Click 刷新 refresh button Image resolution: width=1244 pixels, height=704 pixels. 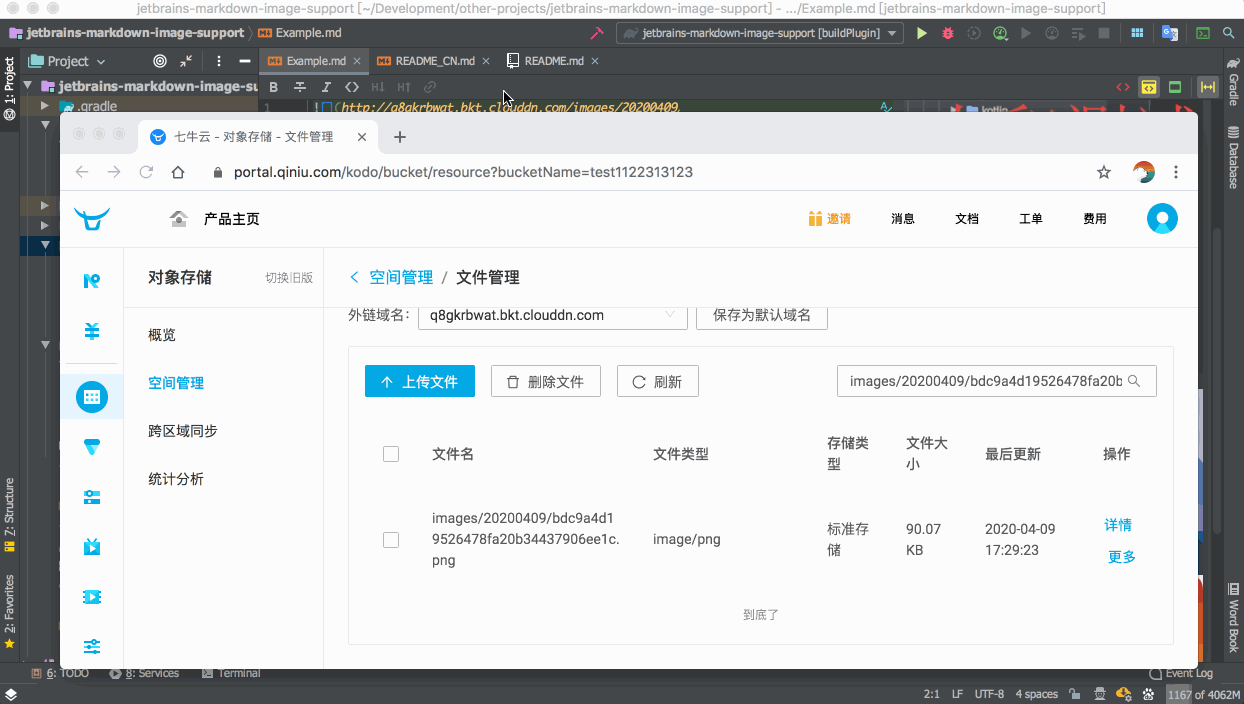tap(658, 381)
